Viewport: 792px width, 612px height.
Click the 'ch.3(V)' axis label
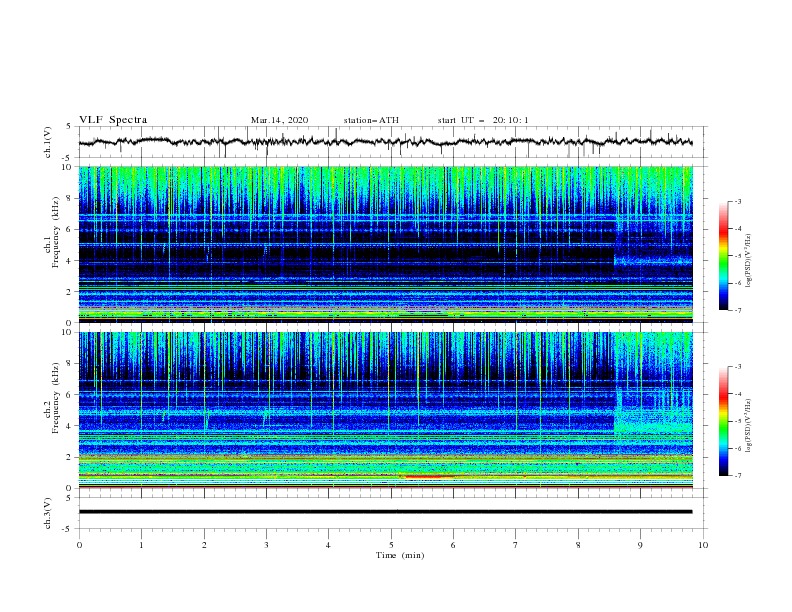click(x=48, y=513)
